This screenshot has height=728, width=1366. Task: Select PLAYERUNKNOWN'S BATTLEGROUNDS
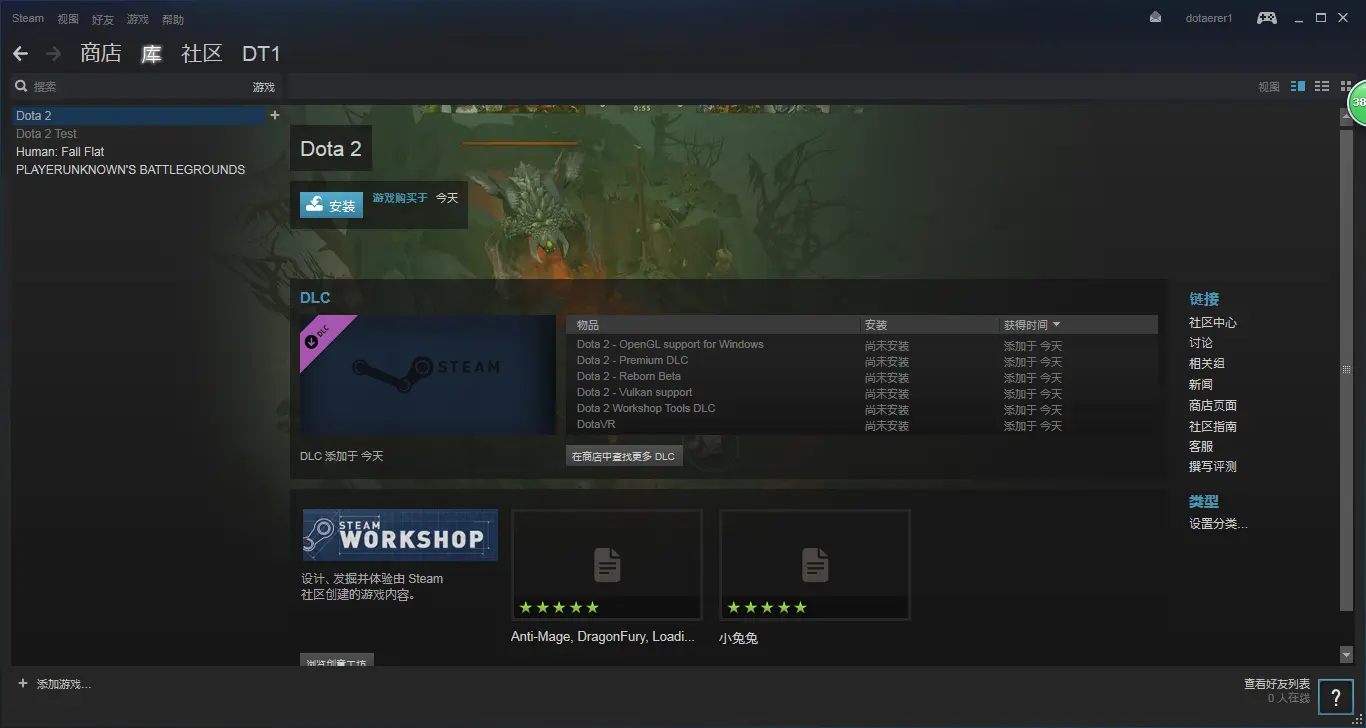130,169
